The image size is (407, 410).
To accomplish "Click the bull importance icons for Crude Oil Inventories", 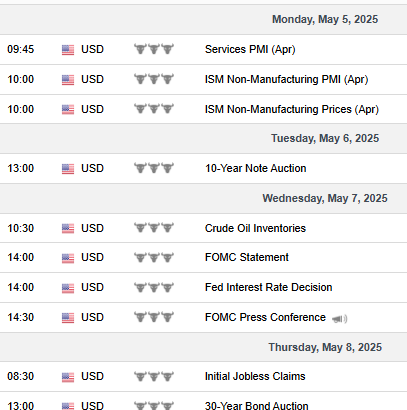I will [x=154, y=228].
